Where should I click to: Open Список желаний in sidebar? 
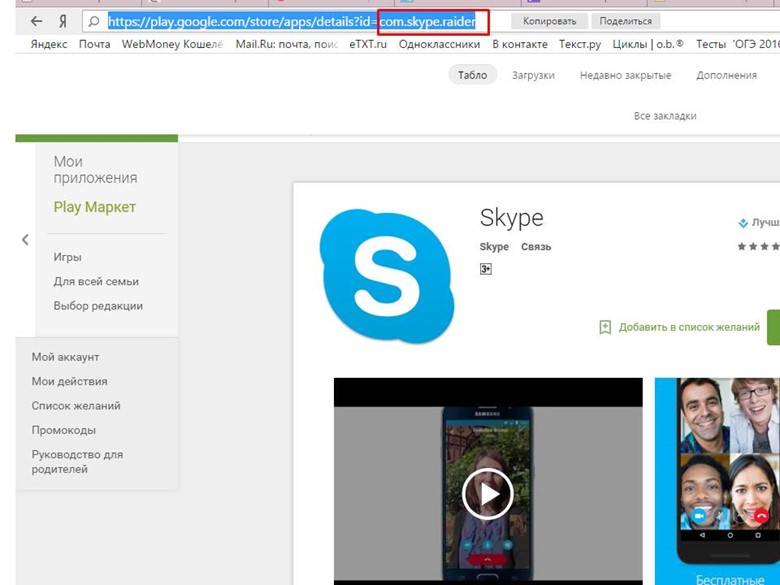tap(76, 406)
